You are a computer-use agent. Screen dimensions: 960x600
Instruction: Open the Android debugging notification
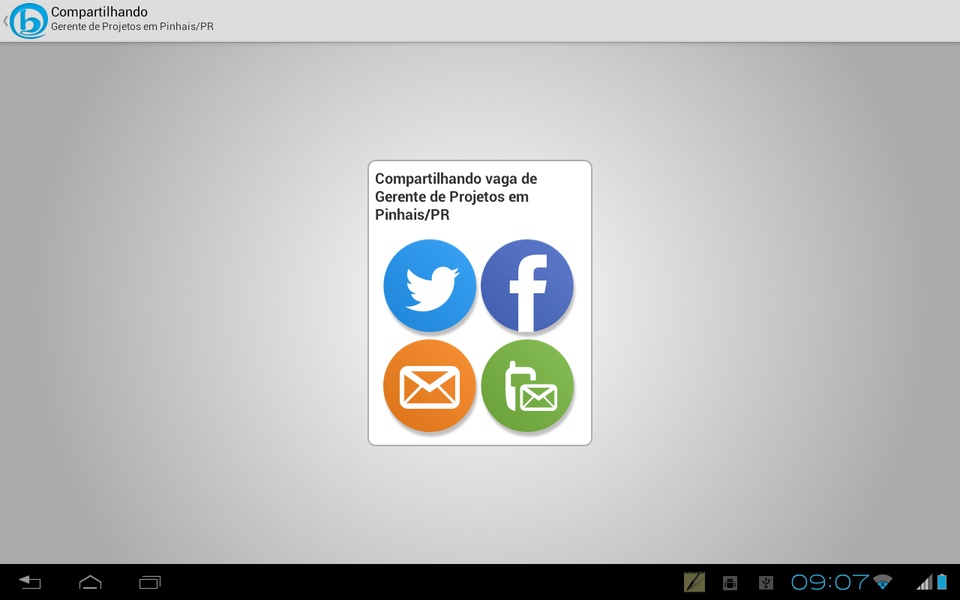click(730, 583)
